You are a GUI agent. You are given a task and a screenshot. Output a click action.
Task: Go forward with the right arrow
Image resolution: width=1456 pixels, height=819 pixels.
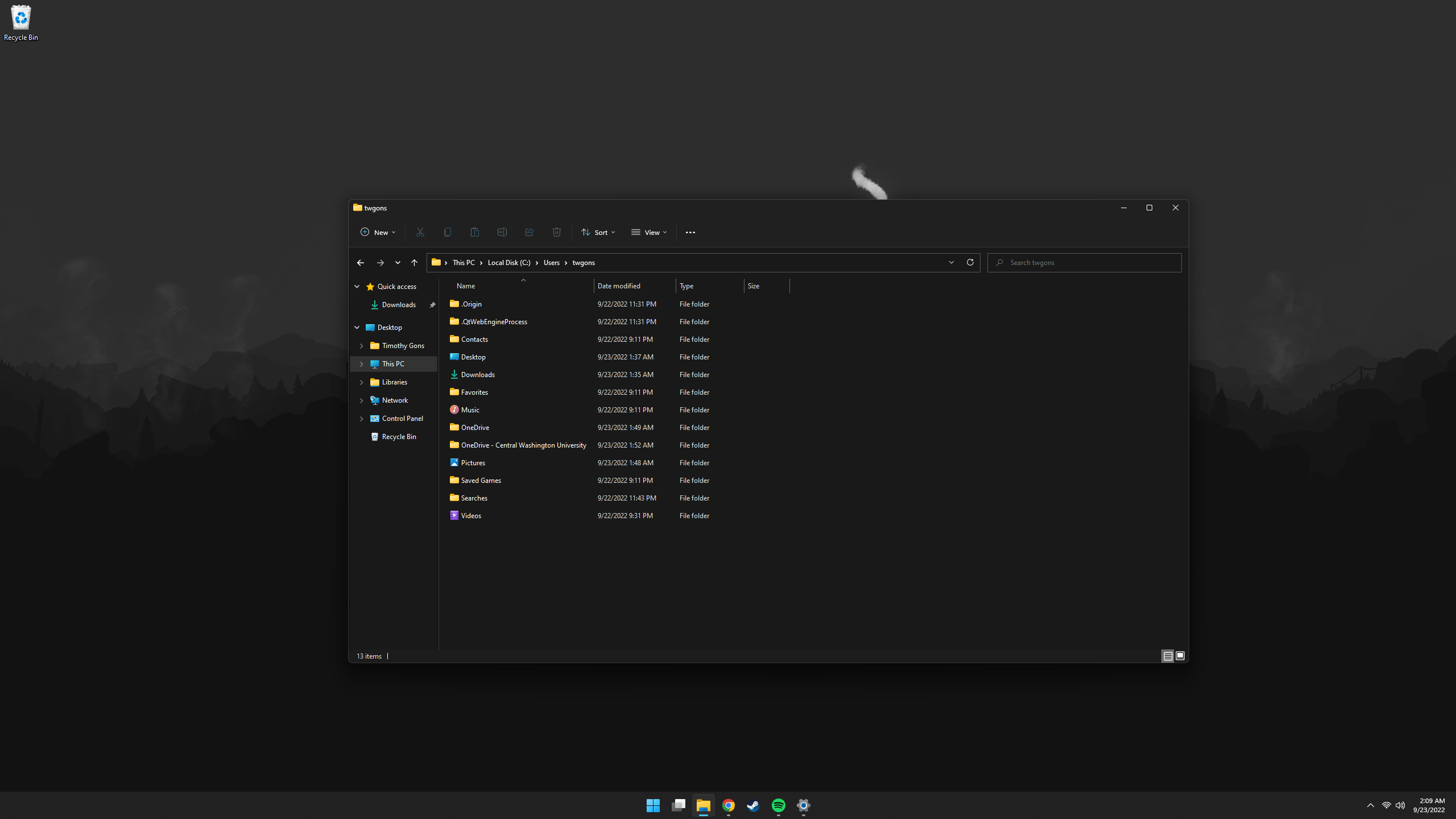(380, 263)
